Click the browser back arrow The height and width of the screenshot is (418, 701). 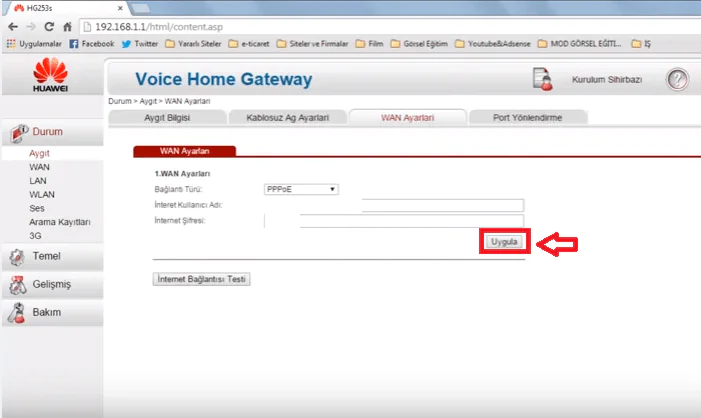pos(13,27)
